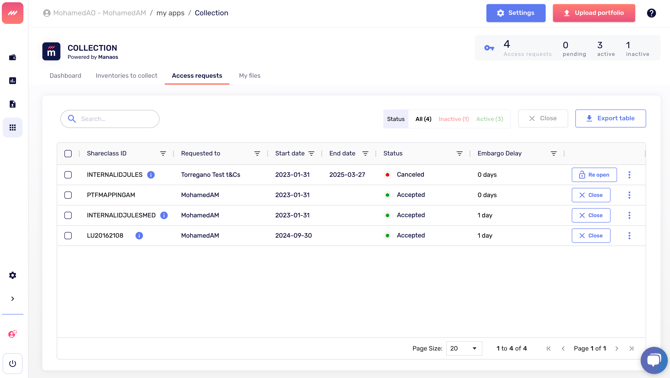Check the INTERNALIDJULES row checkbox

(68, 175)
